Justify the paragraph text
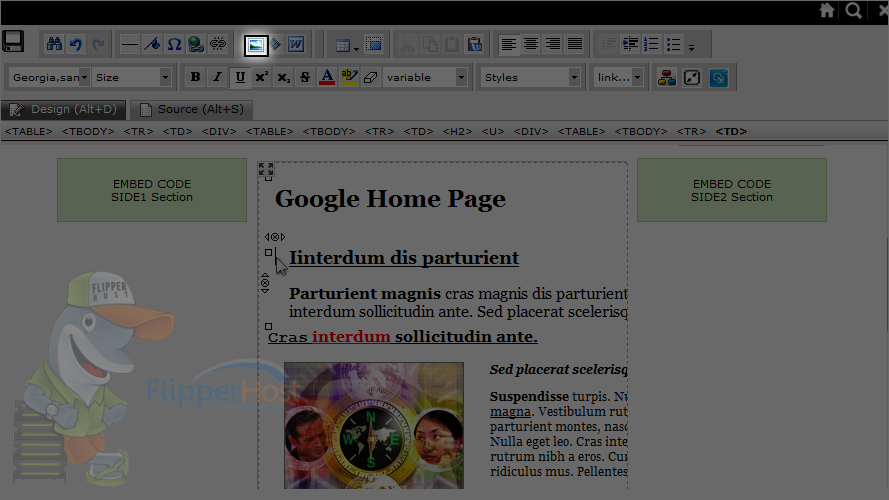The height and width of the screenshot is (500, 889). click(x=575, y=44)
